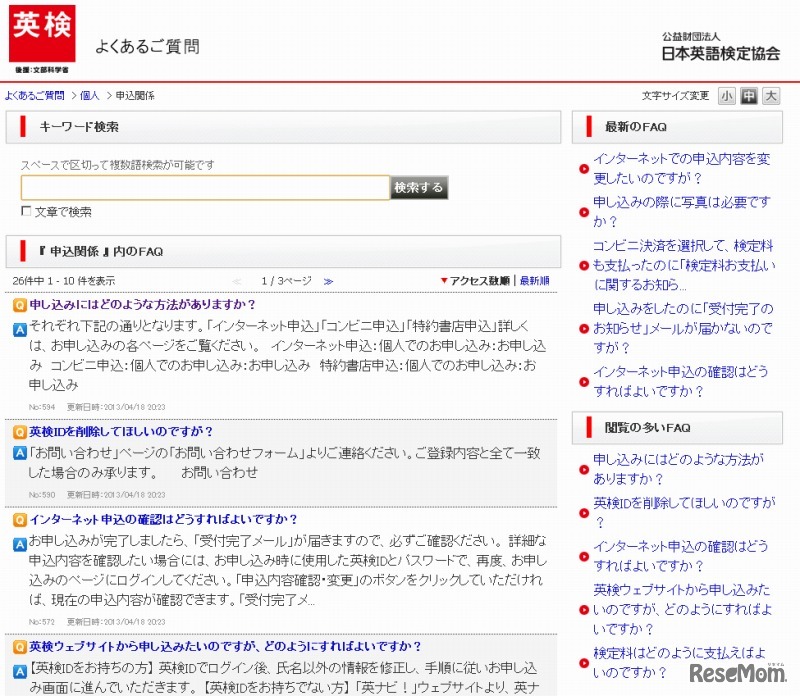Click the red bullet beside the top 最新のFAQ entry
The height and width of the screenshot is (696, 800).
(x=584, y=168)
